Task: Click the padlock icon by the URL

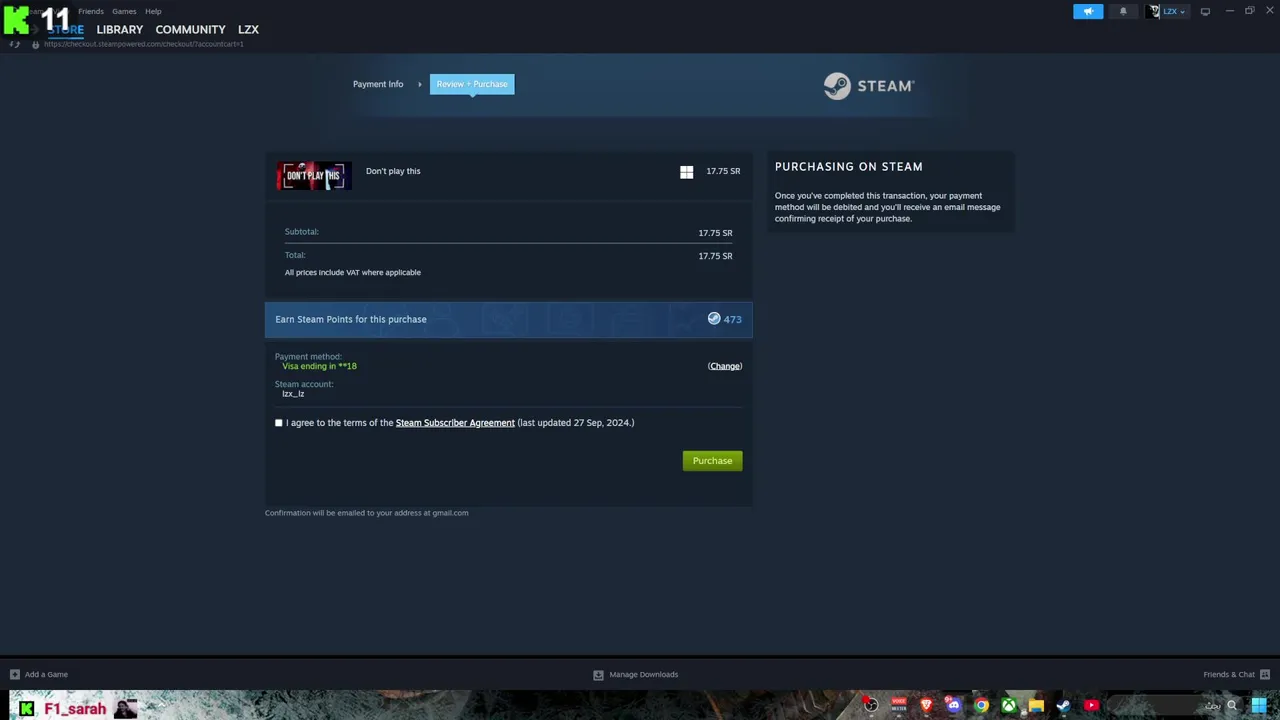Action: pyautogui.click(x=35, y=44)
